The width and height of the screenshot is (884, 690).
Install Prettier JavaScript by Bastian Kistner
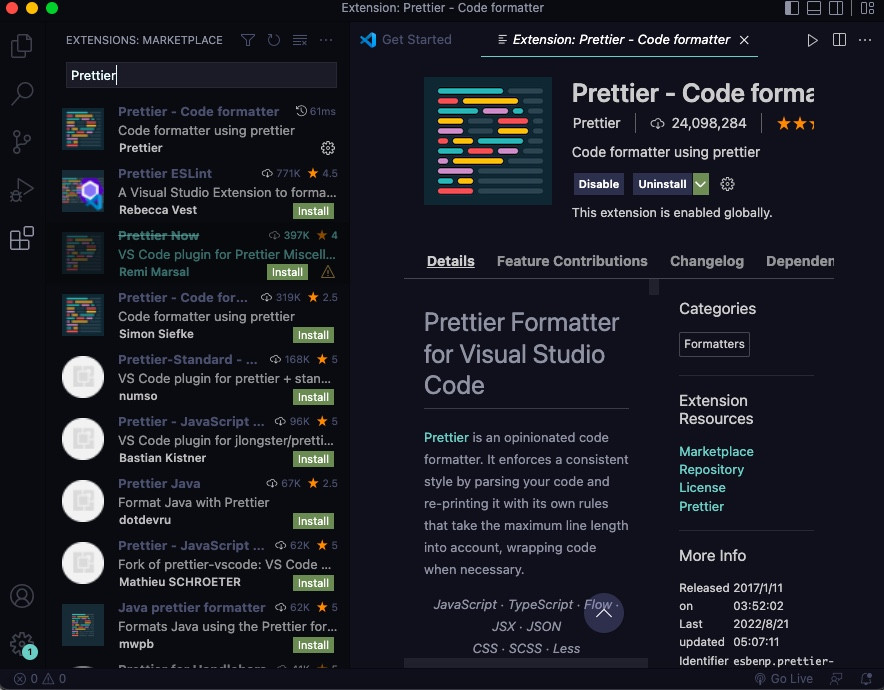tap(313, 459)
